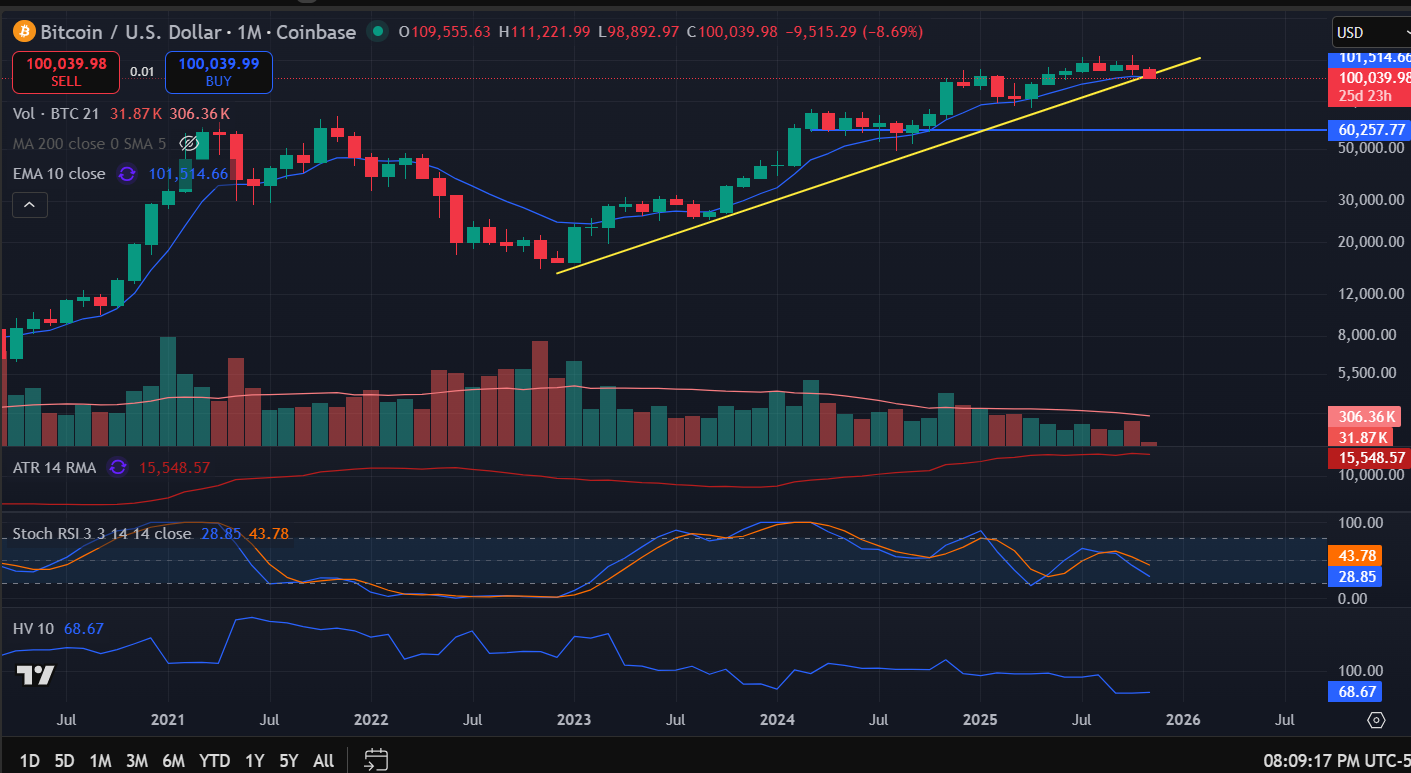Click the TradingView logo watermark
Viewport: 1411px width, 773px height.
37,676
